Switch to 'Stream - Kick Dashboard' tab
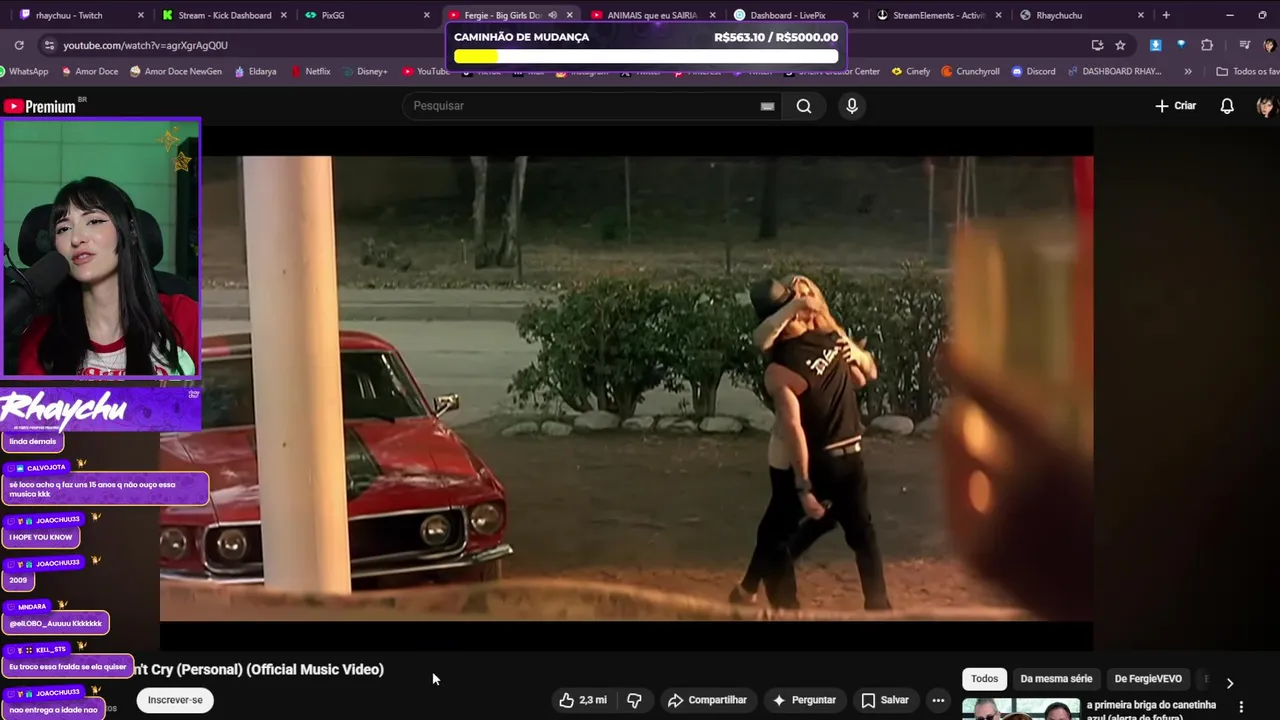 (x=225, y=15)
